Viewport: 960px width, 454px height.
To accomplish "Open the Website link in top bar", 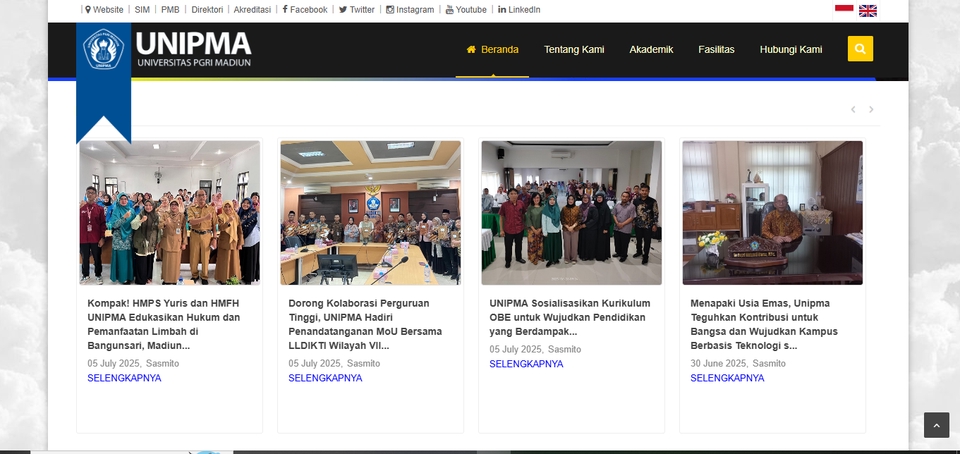I will tap(104, 10).
